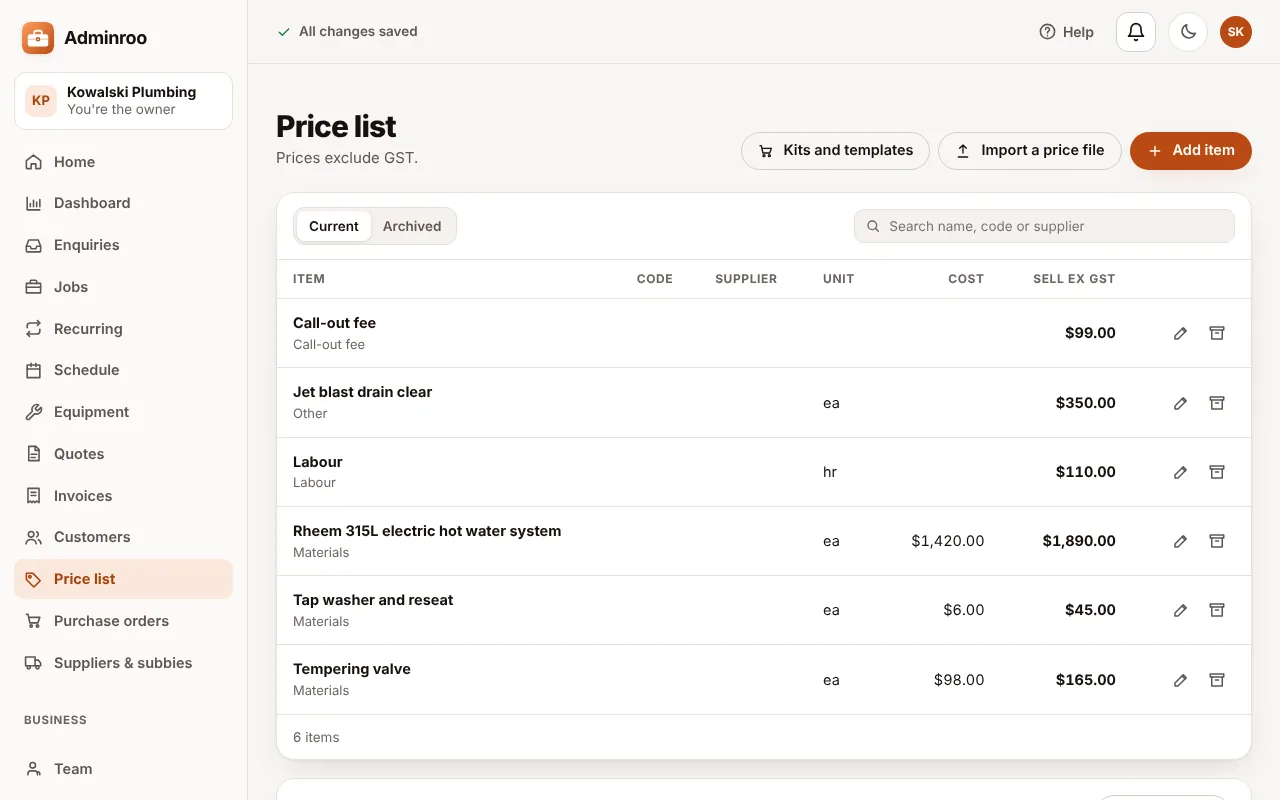This screenshot has height=800, width=1280.
Task: Open Purchase orders
Action: pyautogui.click(x=123, y=621)
